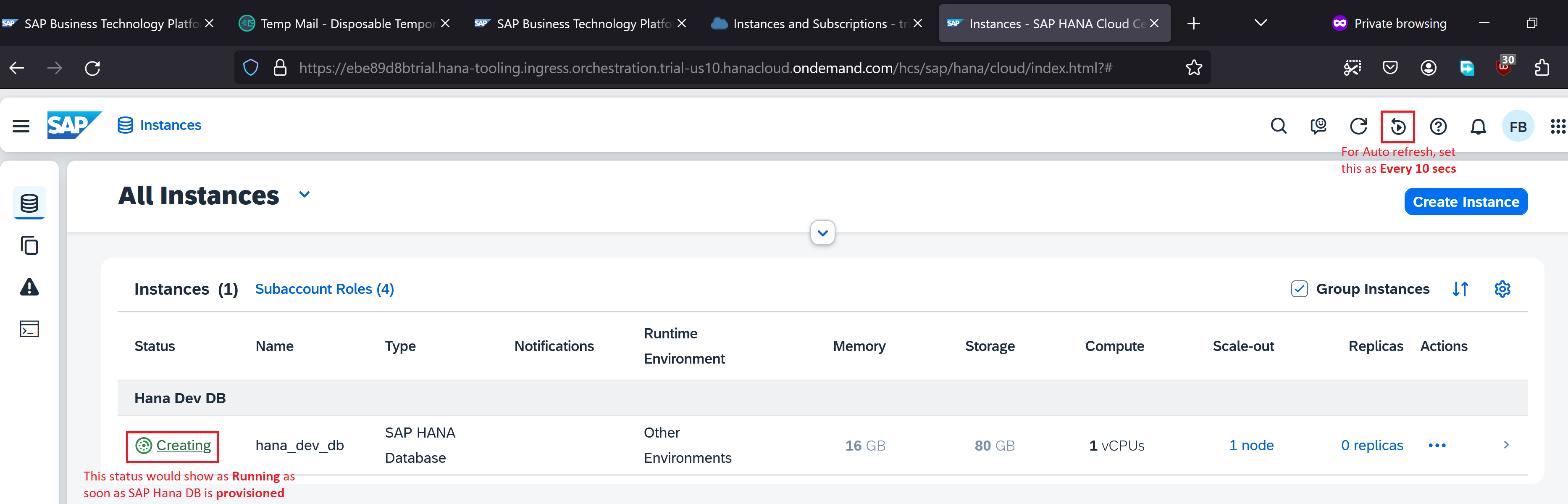Open the auto-refresh settings icon
The image size is (1568, 504).
[x=1397, y=127]
